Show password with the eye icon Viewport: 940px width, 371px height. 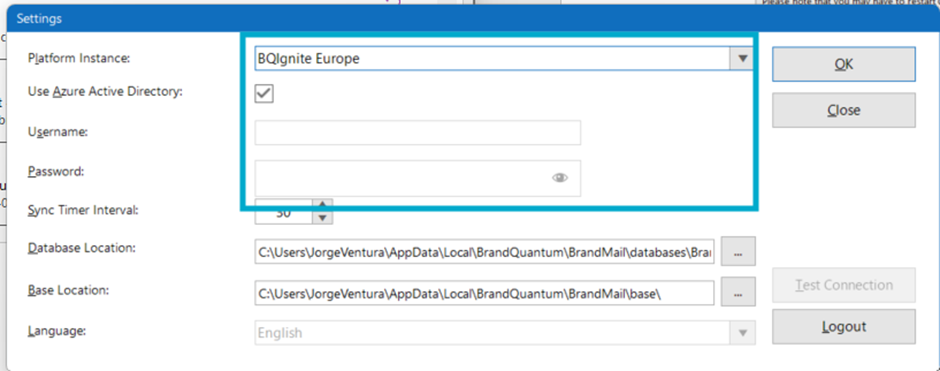click(x=560, y=178)
